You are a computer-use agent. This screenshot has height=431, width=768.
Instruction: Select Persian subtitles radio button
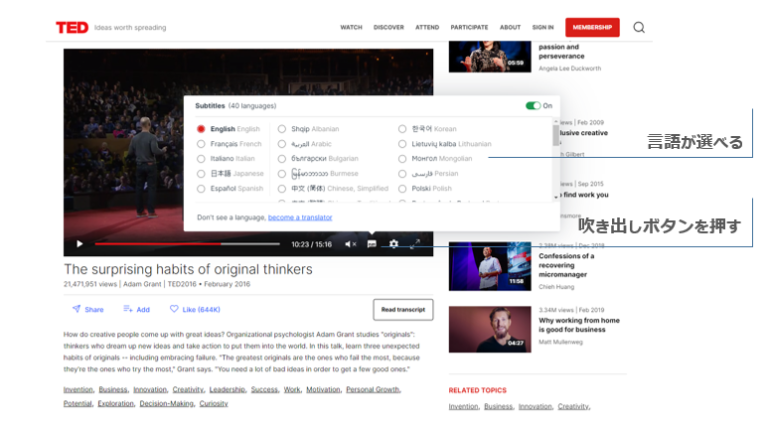(x=402, y=174)
